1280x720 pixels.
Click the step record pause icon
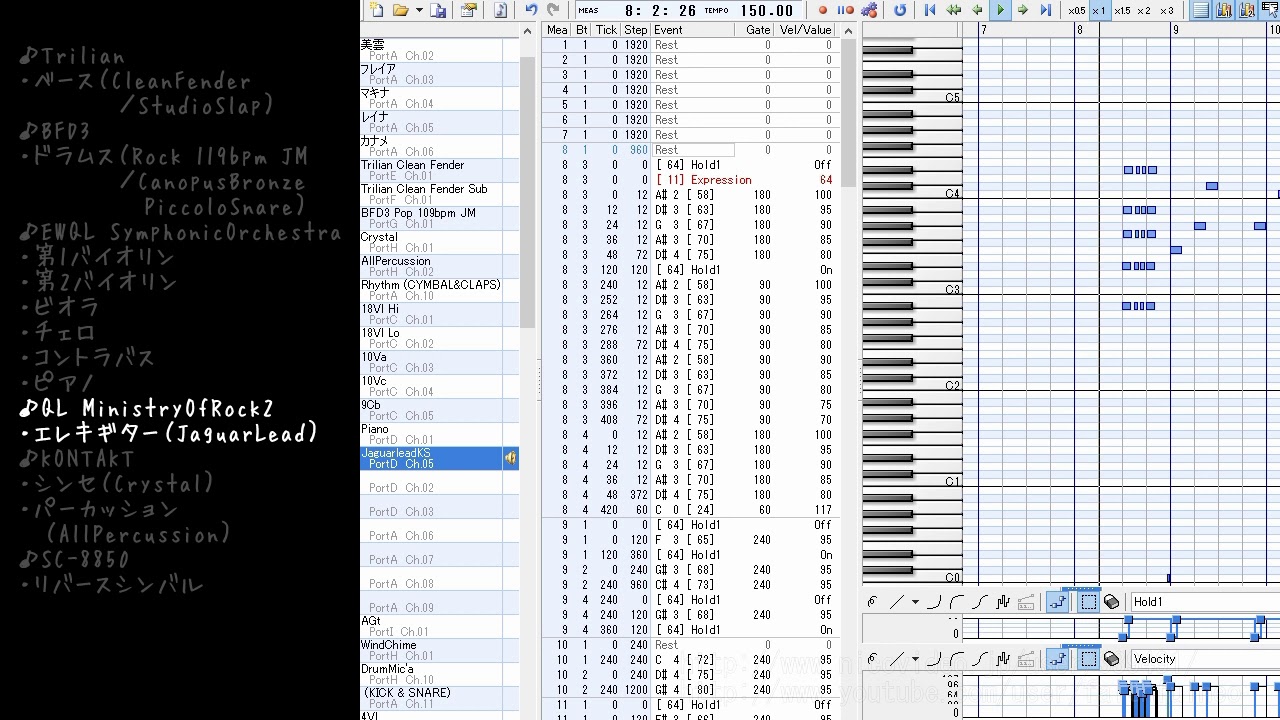(845, 10)
